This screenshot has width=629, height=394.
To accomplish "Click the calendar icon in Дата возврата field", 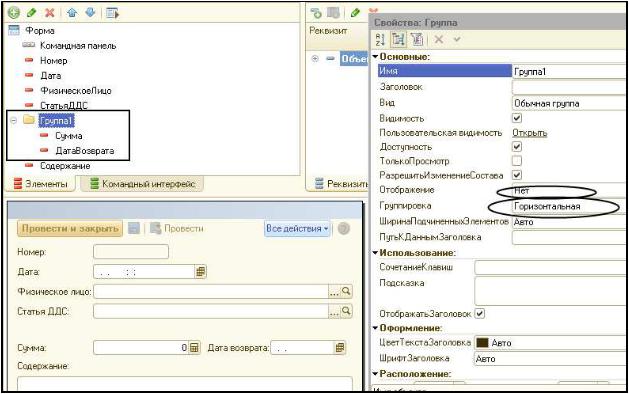I will [x=340, y=347].
